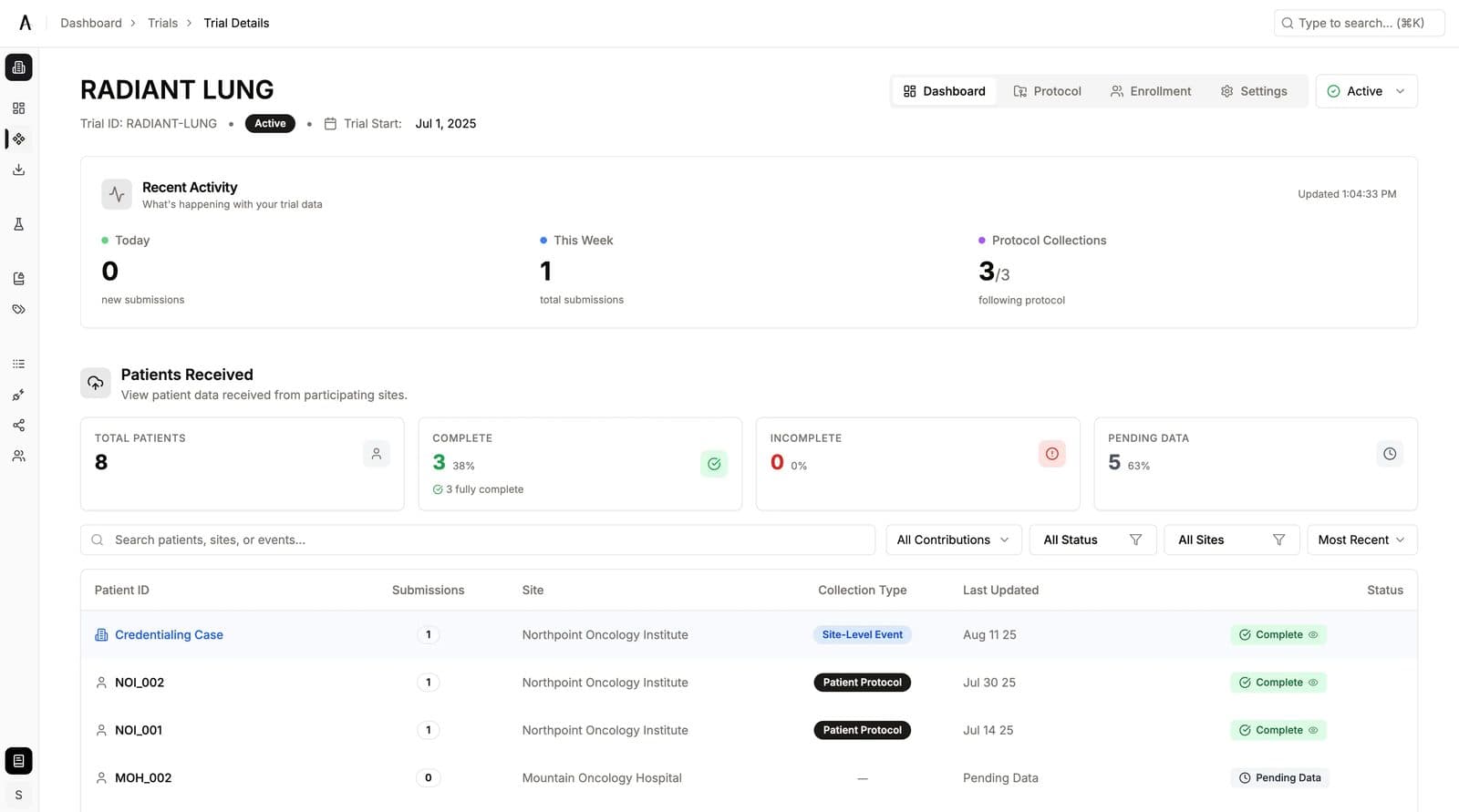This screenshot has height=812, width=1459.
Task: Click the Trial Details breadcrumb
Action: [236, 23]
